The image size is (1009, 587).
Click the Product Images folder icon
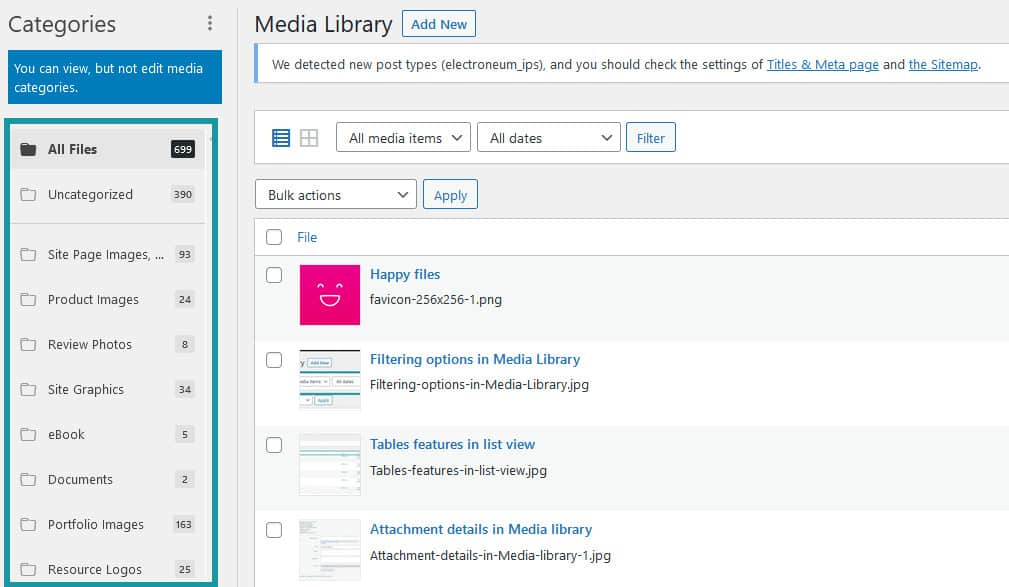pyautogui.click(x=28, y=300)
